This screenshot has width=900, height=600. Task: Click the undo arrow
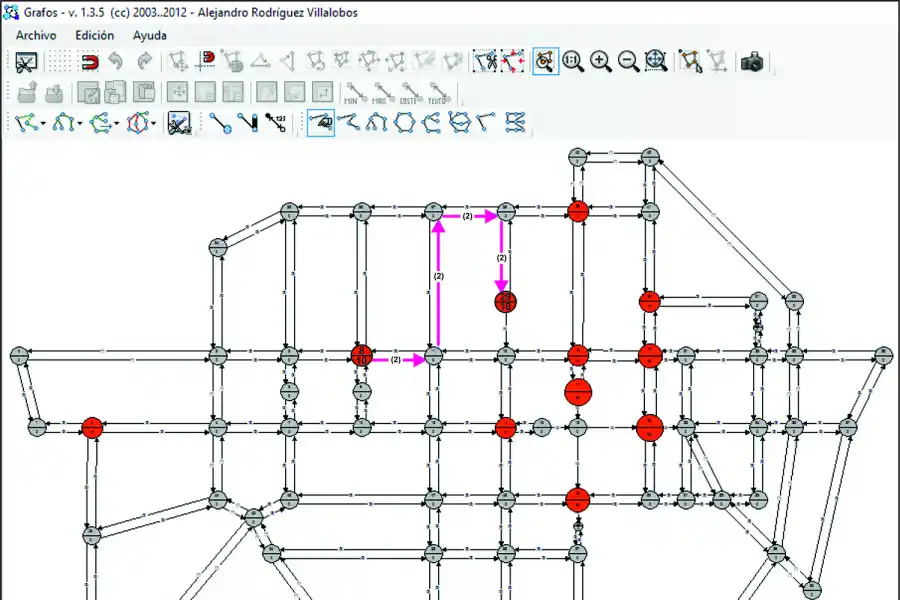[x=116, y=62]
